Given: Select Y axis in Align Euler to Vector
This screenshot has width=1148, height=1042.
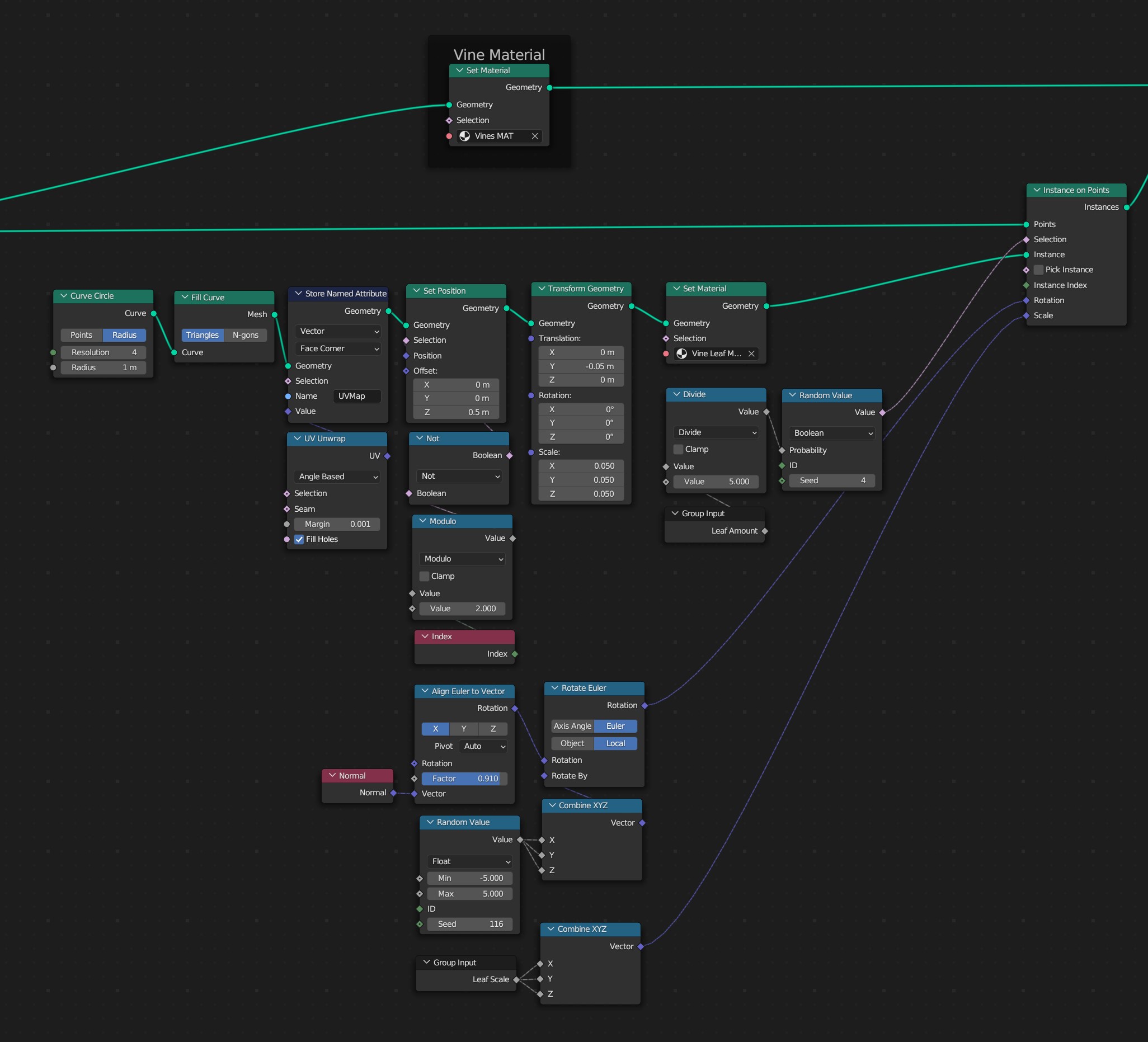Looking at the screenshot, I should click(464, 729).
